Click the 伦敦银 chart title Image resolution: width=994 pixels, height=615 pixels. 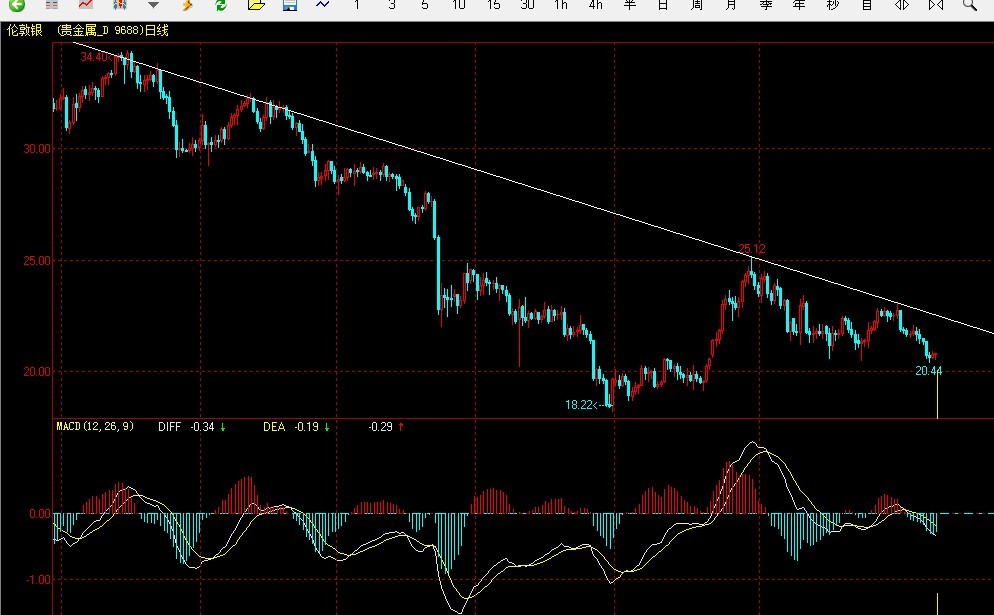pyautogui.click(x=26, y=30)
